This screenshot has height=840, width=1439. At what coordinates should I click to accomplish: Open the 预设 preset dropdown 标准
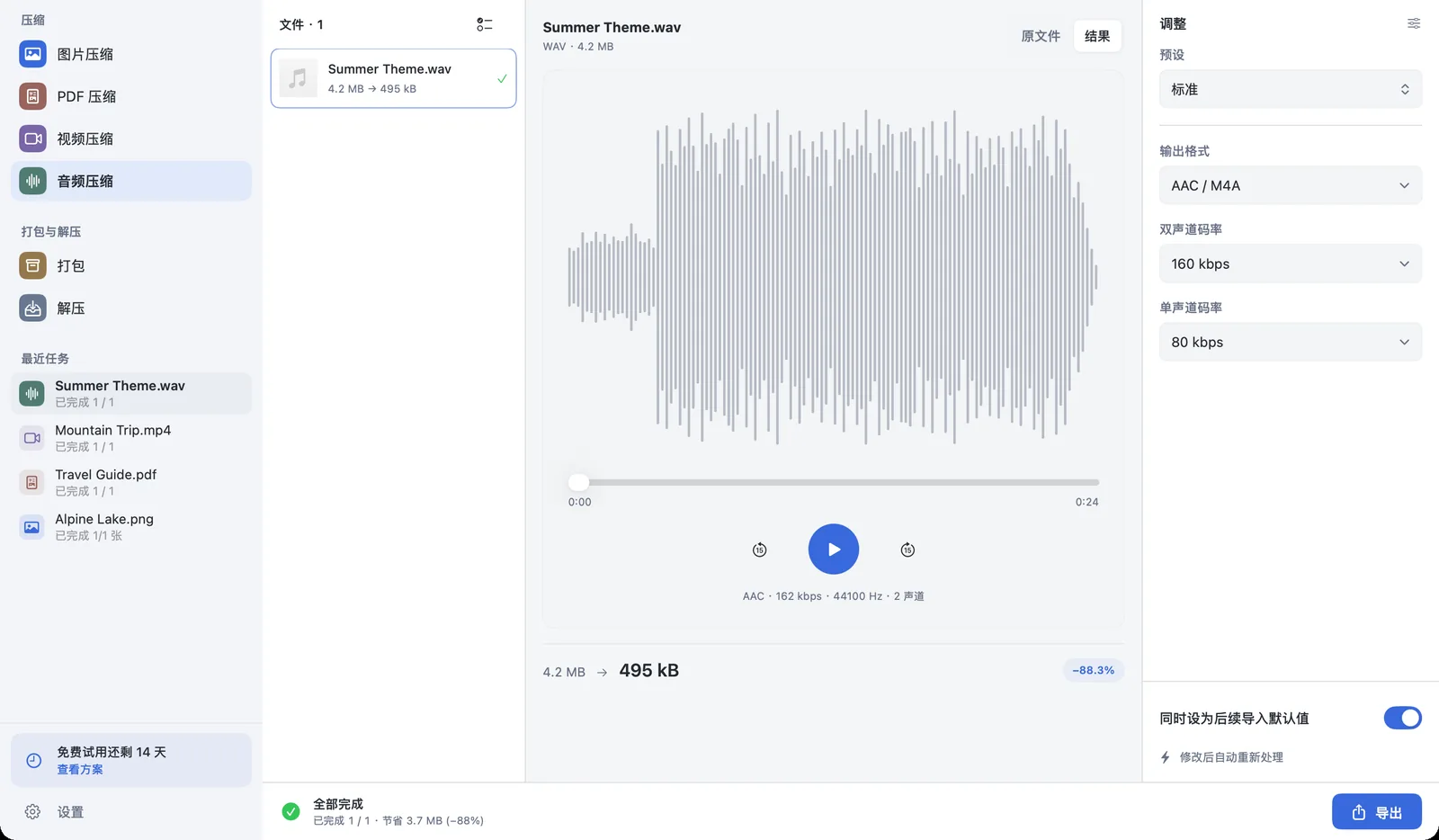click(1291, 89)
